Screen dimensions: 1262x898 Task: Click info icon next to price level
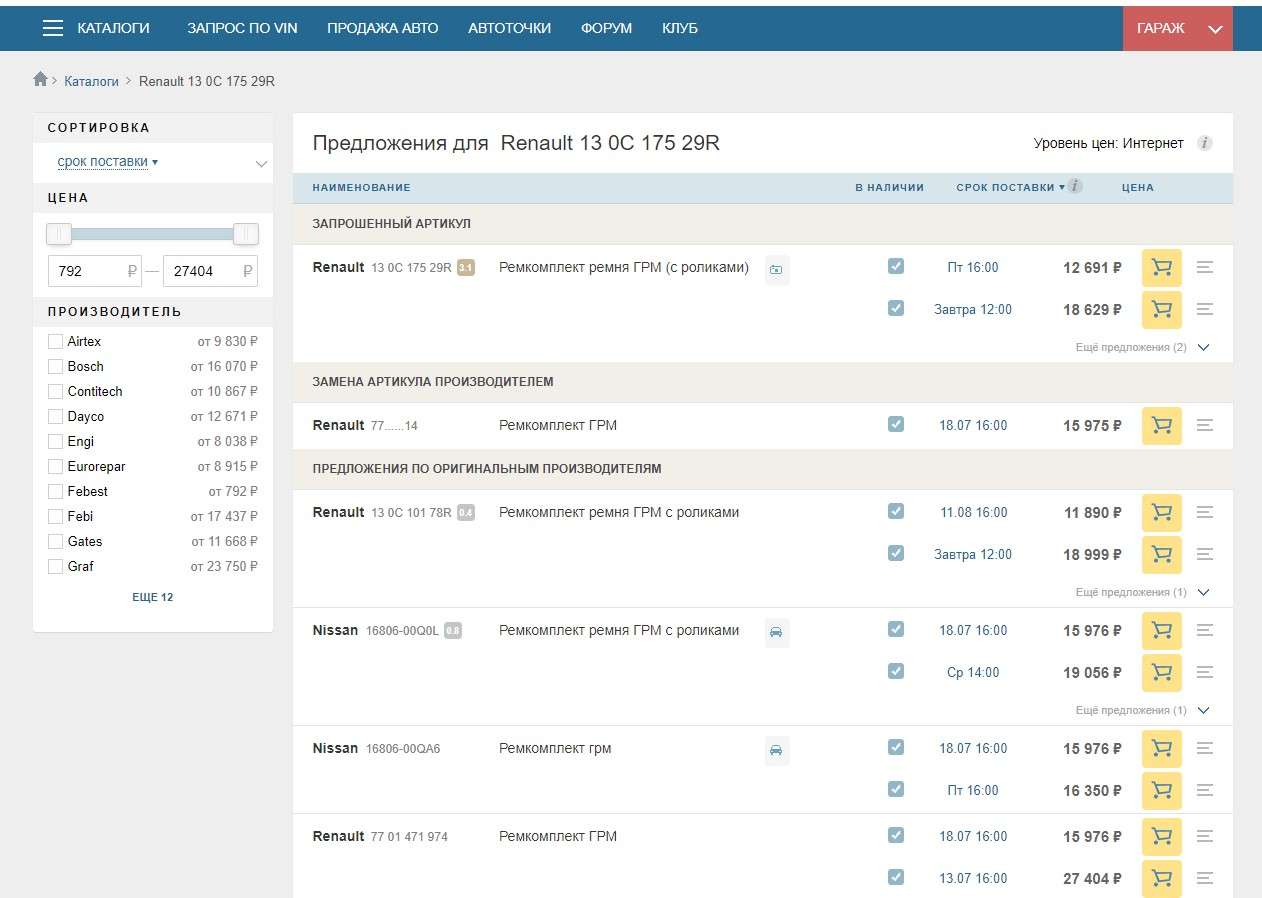[1205, 143]
